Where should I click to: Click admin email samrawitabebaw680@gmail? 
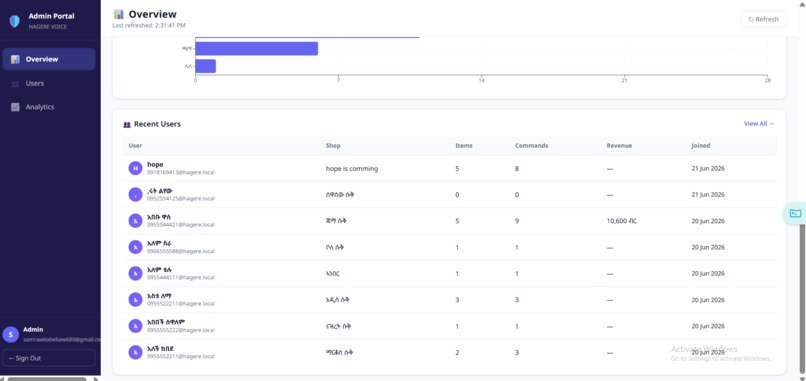point(62,339)
